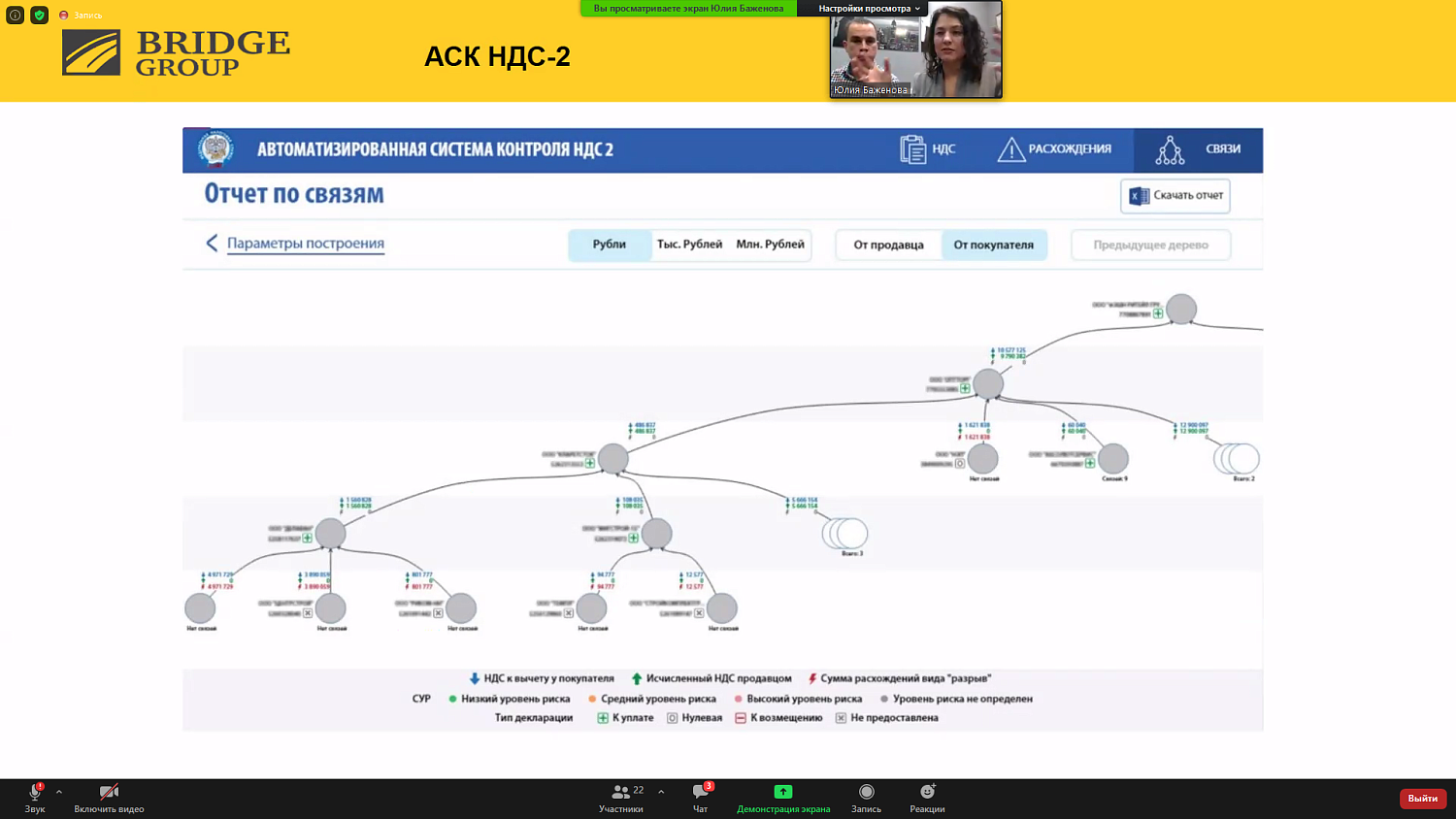
Task: Click Демонстрация экрана share icon
Action: click(783, 792)
